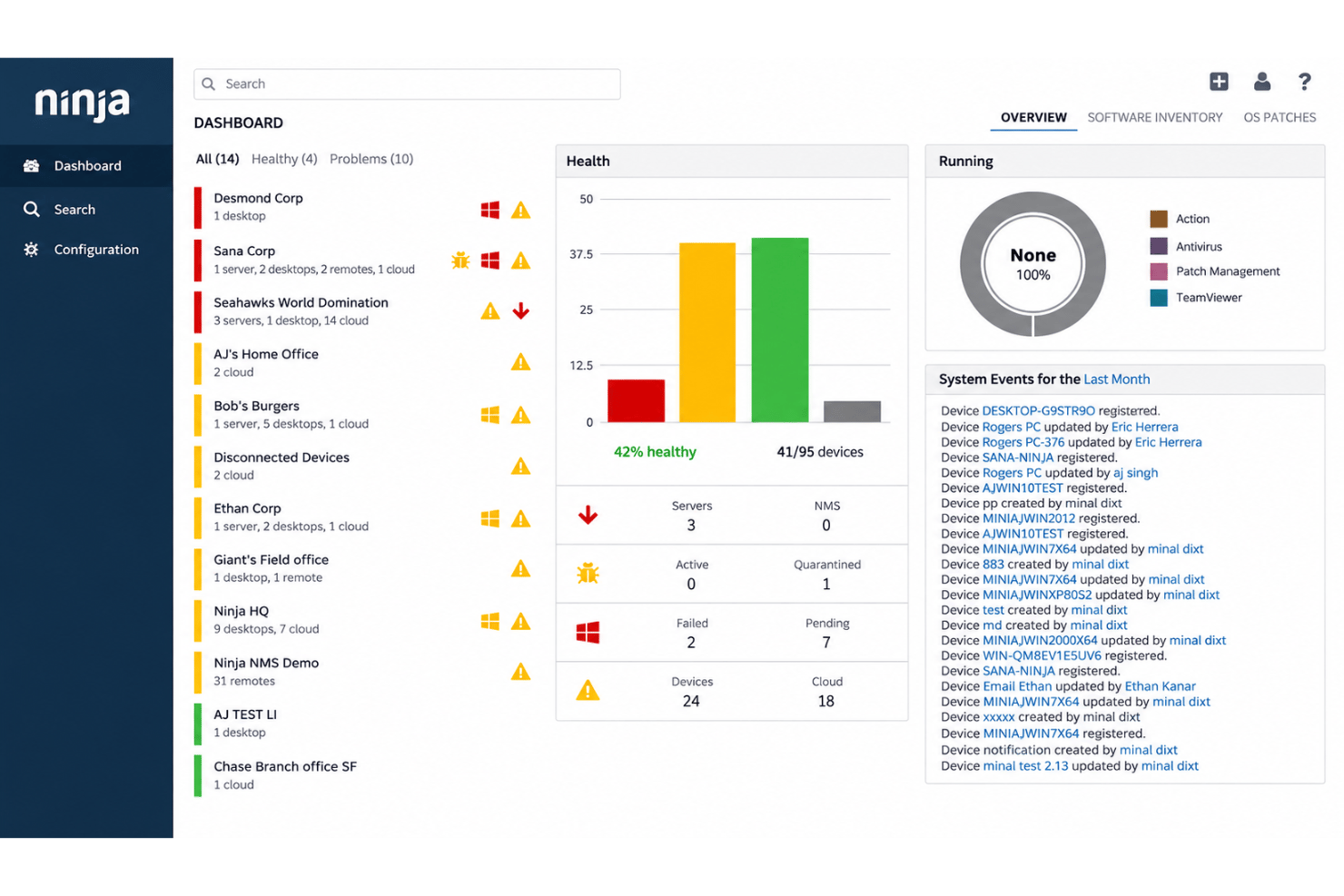
Task: Click the Dashboard sidebar icon
Action: (x=32, y=166)
